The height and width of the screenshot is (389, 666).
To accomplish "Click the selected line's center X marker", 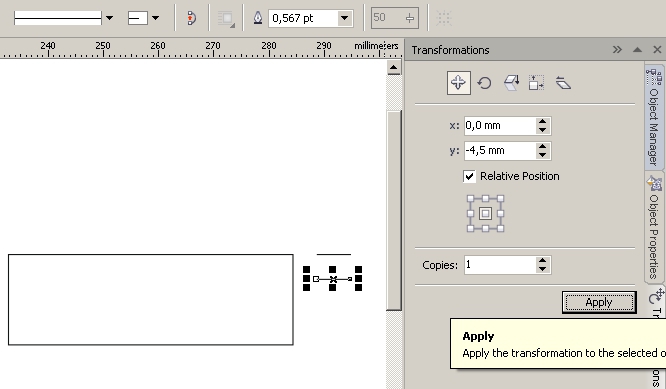I will (x=333, y=279).
